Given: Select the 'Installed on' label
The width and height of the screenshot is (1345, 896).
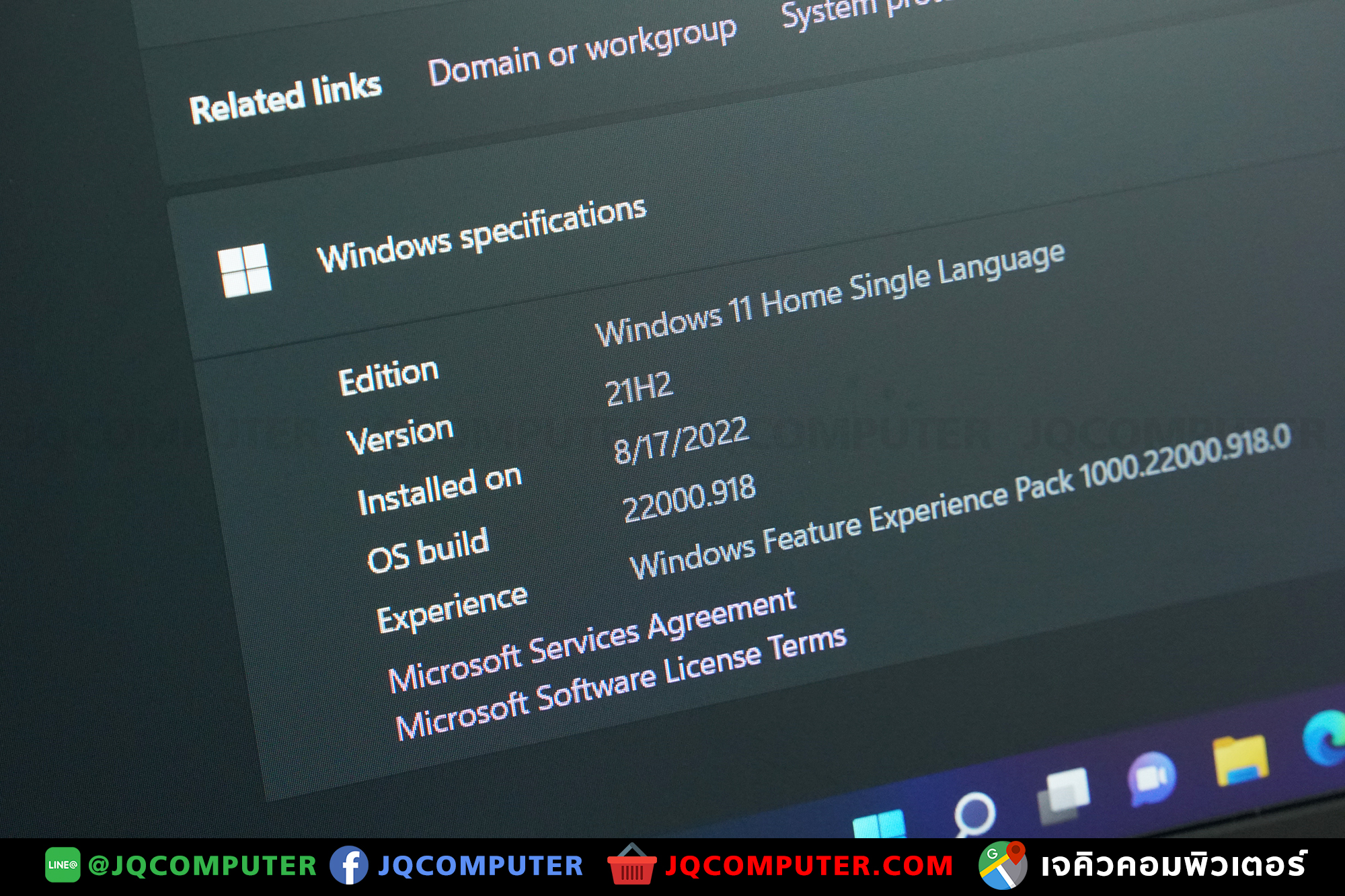Looking at the screenshot, I should [440, 490].
